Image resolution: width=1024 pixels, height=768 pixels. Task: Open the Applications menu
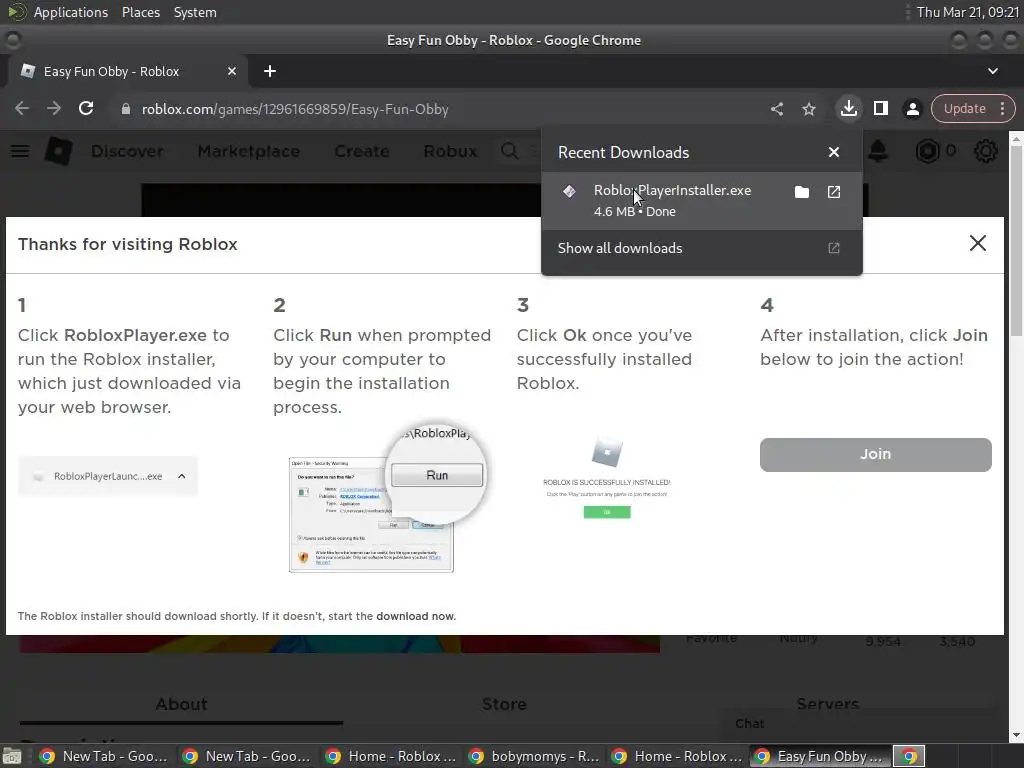point(71,12)
